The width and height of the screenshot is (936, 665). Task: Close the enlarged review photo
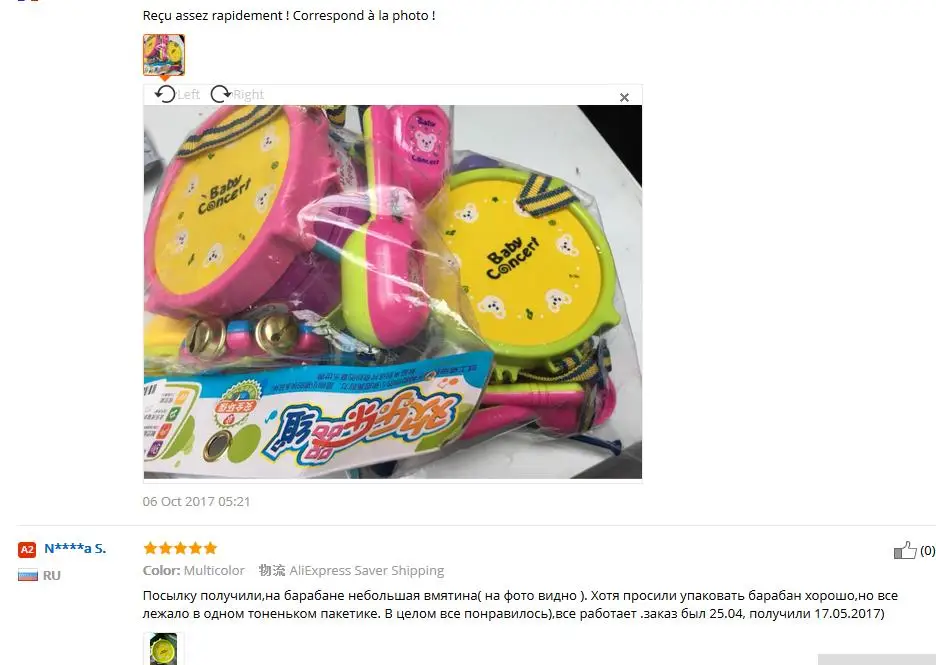point(624,97)
